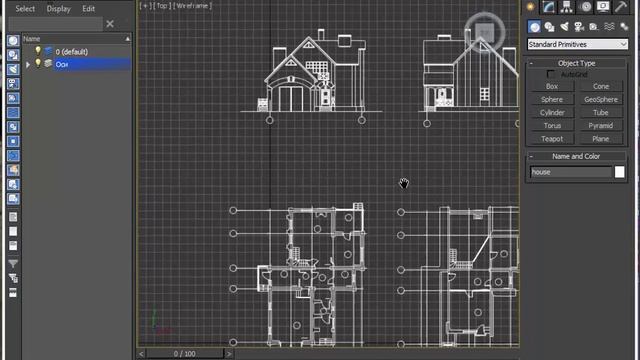Image resolution: width=640 pixels, height=360 pixels.
Task: Toggle Display Geometry filter in scene explorer
Action: (13, 40)
